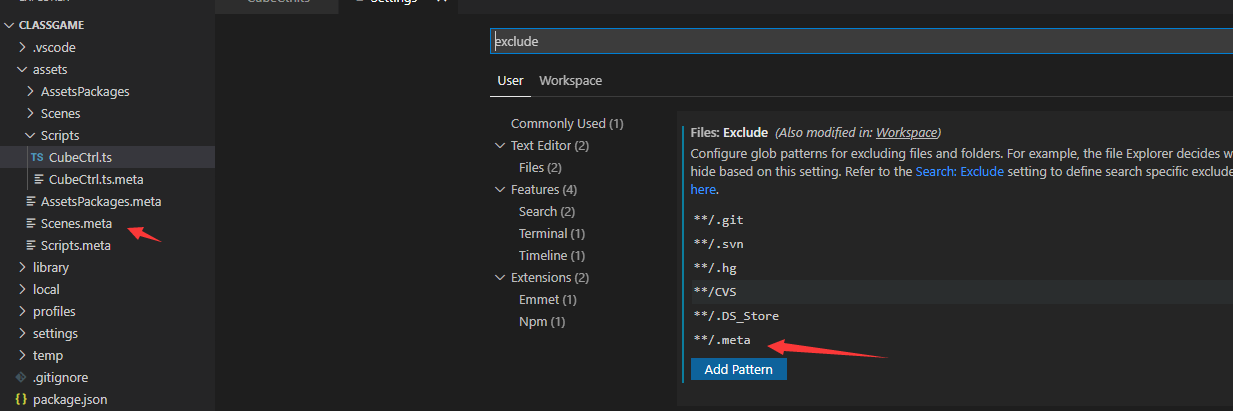Collapse the assets folder chevron
Screen dimensions: 1233x411
22,69
